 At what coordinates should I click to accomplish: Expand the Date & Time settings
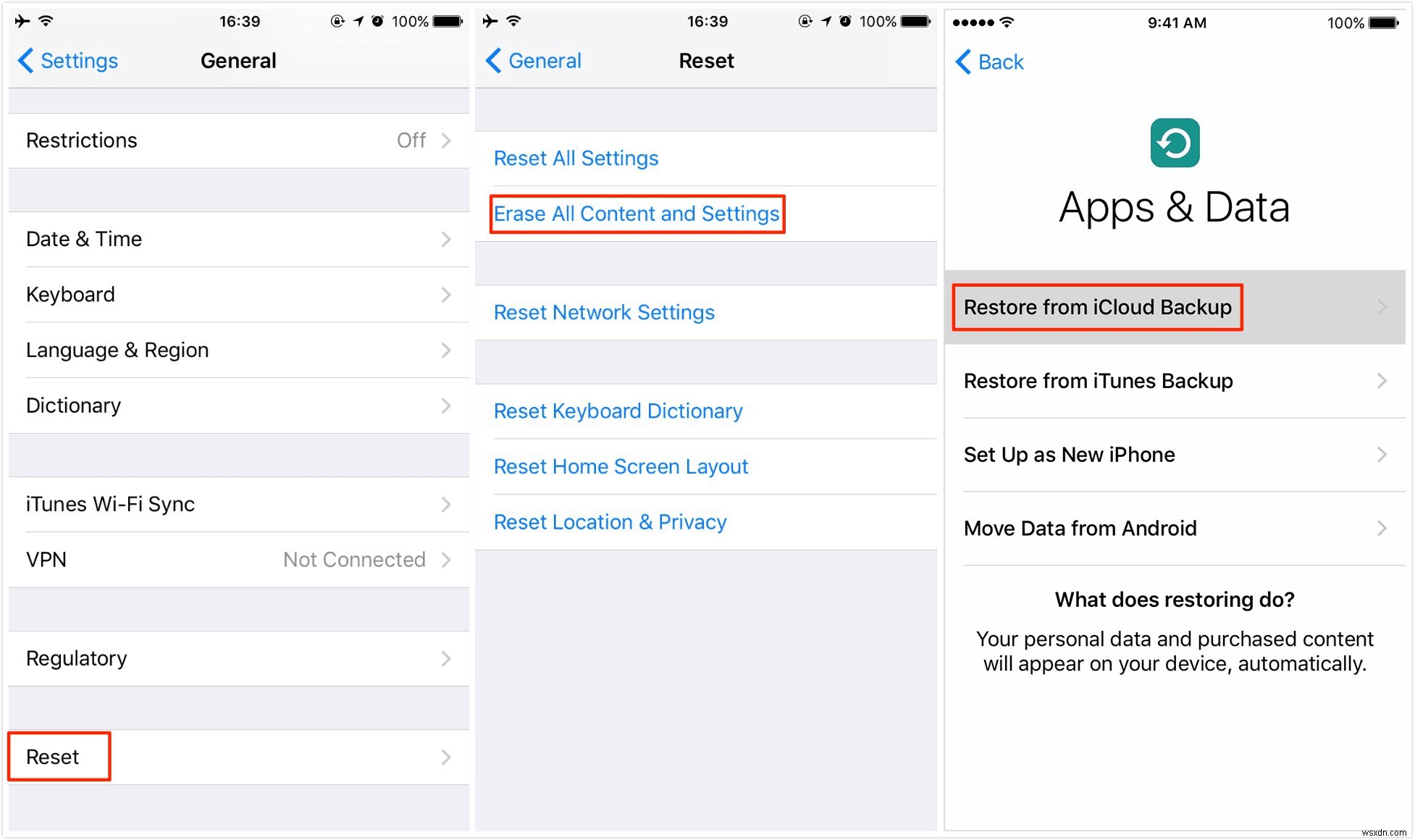point(236,239)
